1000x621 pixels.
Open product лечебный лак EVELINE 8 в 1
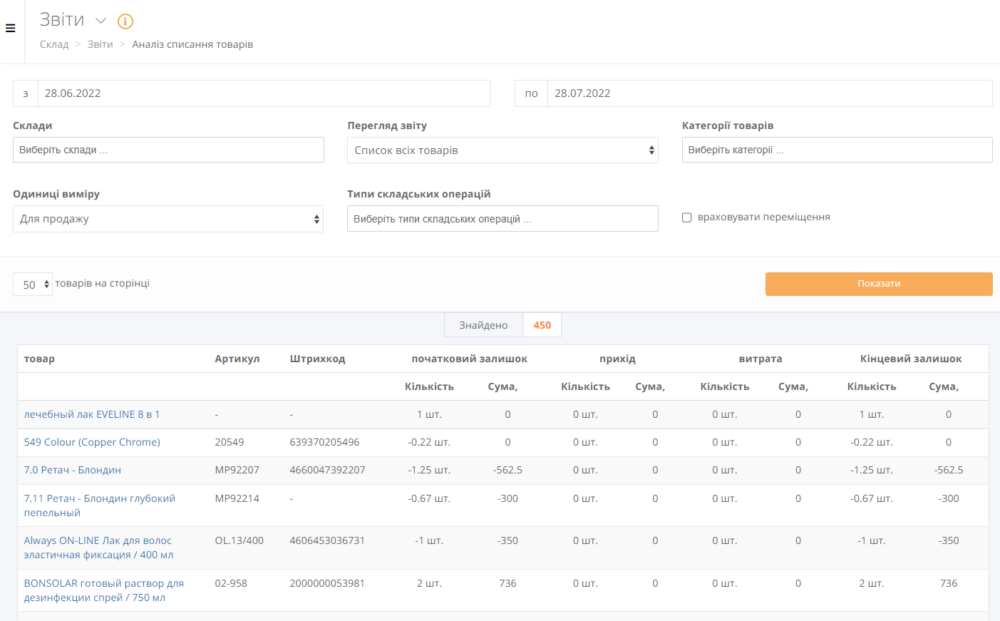point(92,414)
